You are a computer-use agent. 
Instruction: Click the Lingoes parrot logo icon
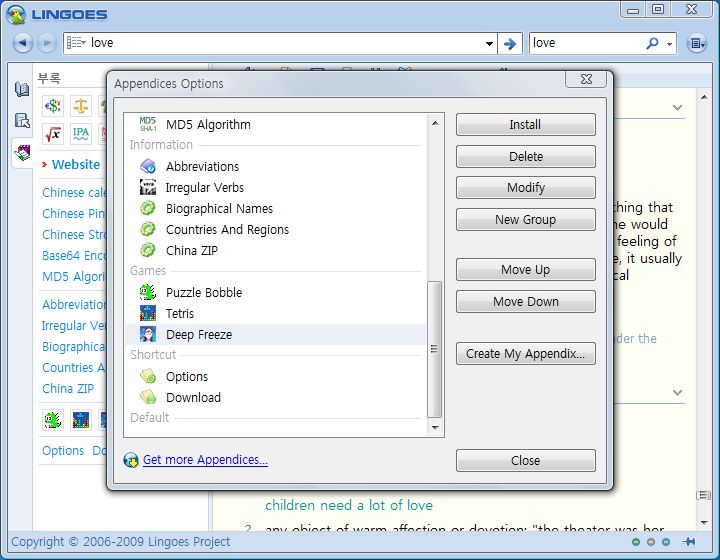16,15
